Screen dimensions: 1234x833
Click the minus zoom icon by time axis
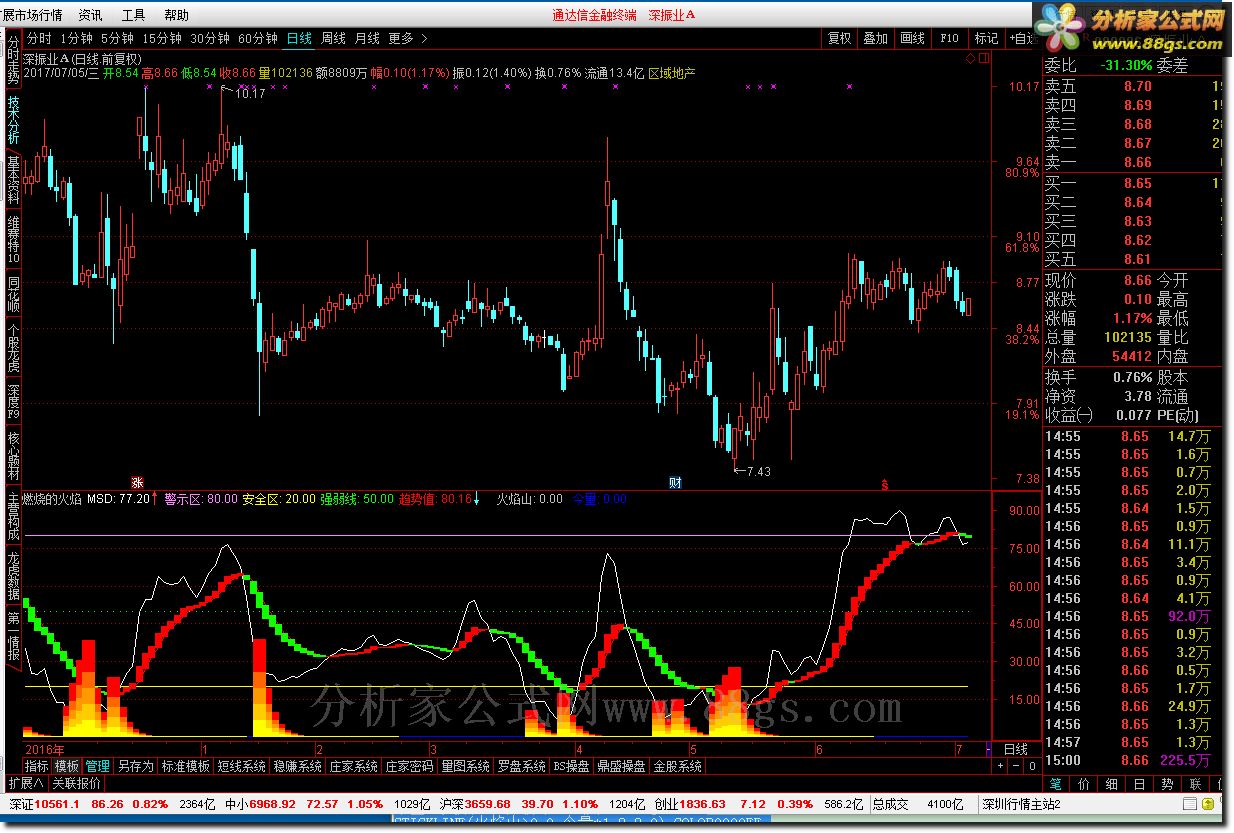pos(1016,766)
